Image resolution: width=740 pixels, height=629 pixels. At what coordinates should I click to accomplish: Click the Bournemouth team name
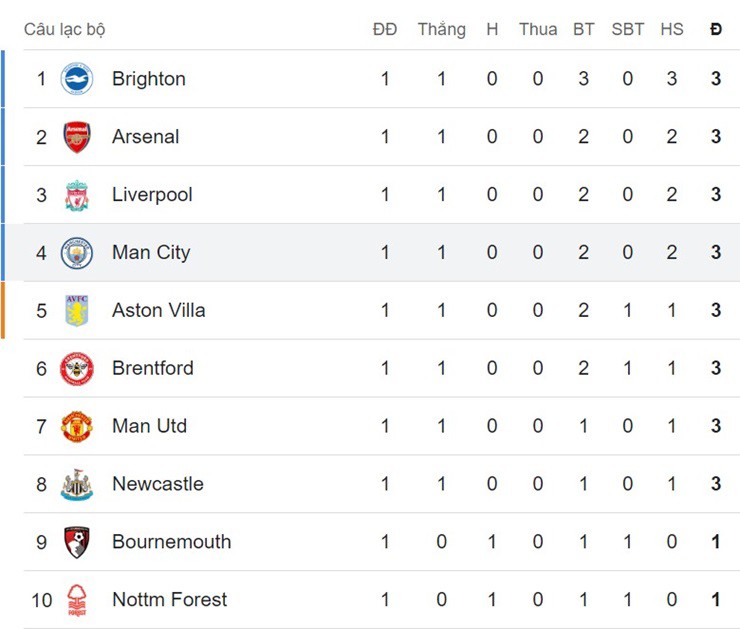tap(171, 543)
